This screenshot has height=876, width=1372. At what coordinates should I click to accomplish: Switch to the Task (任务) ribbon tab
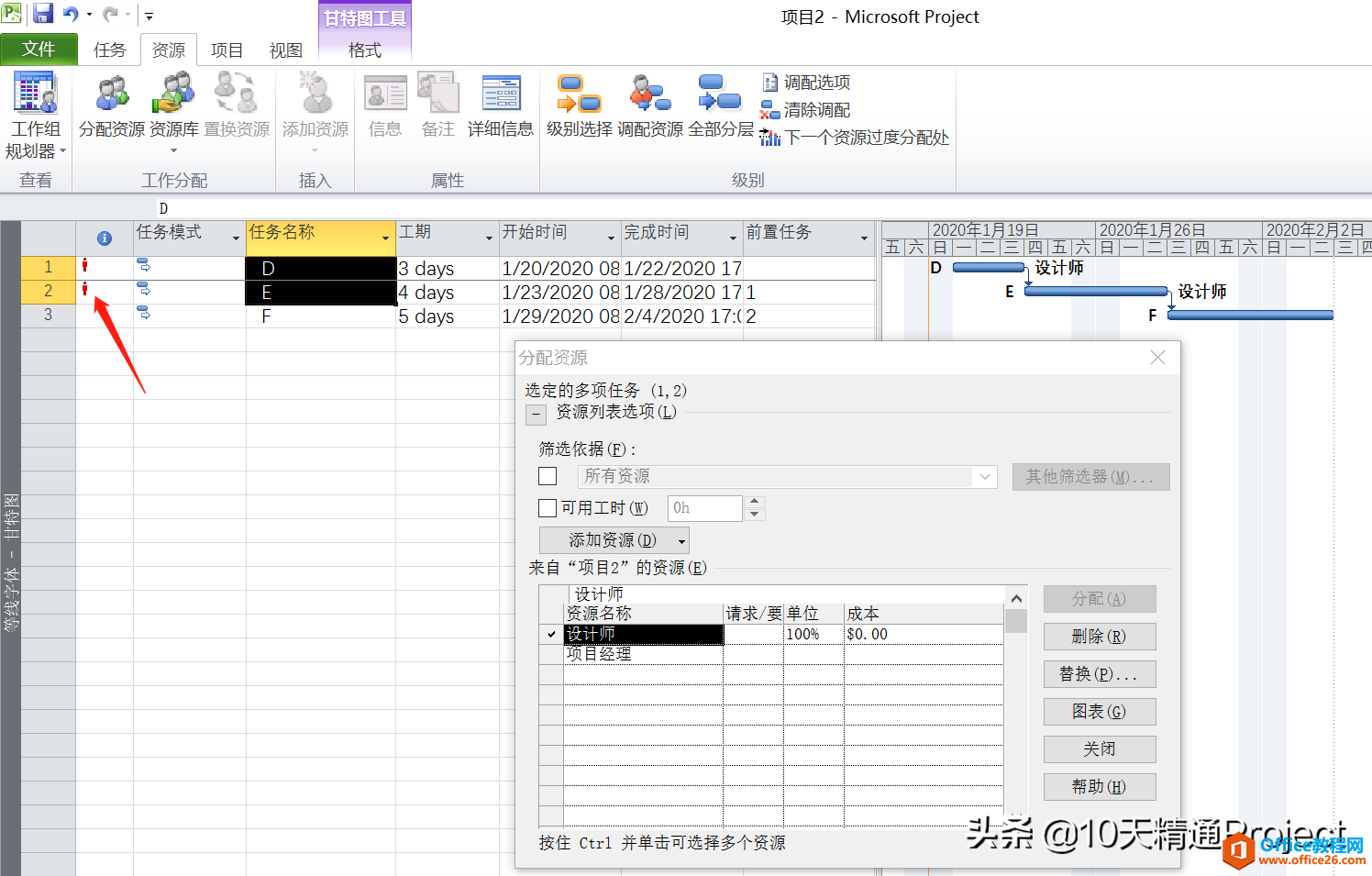point(109,50)
